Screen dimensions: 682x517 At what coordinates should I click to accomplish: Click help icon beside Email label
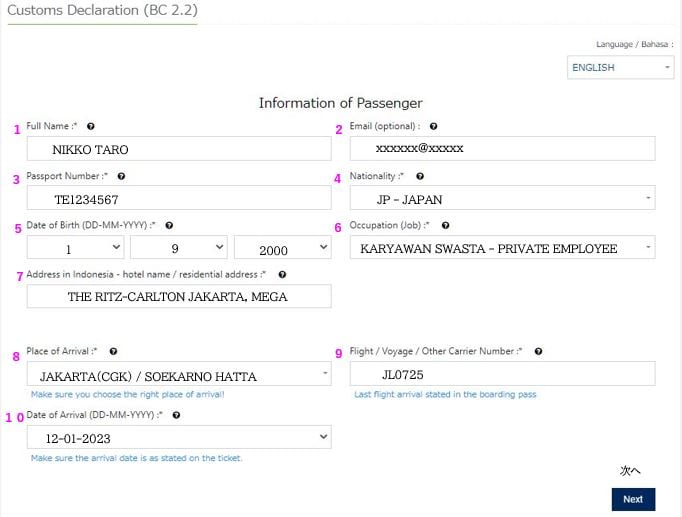pos(433,127)
